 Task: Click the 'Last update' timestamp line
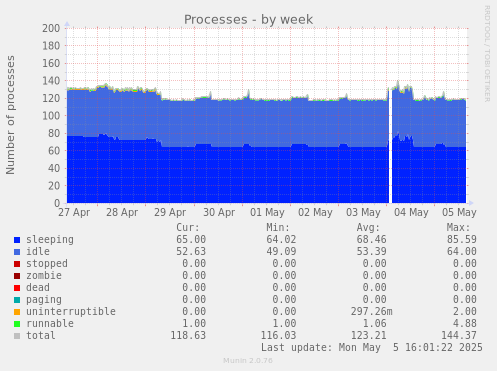[x=371, y=348]
